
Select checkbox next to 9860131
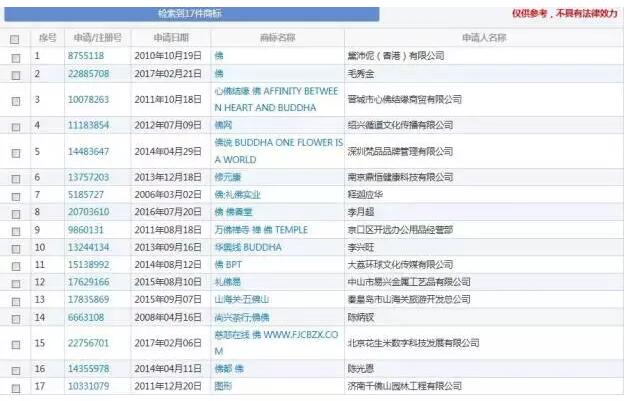[16, 232]
